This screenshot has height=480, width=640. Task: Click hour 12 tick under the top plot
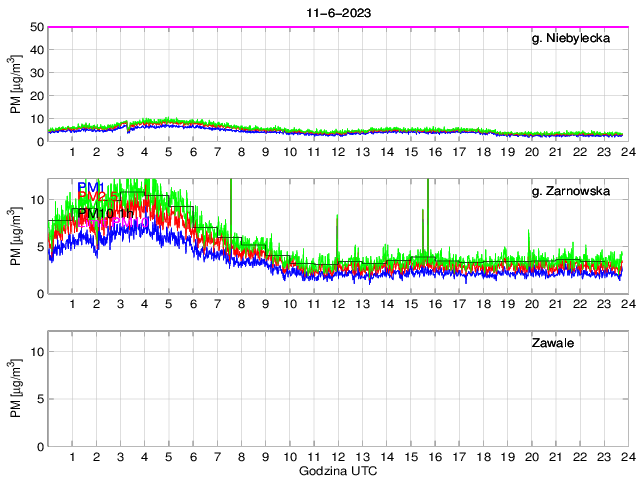coord(338,152)
